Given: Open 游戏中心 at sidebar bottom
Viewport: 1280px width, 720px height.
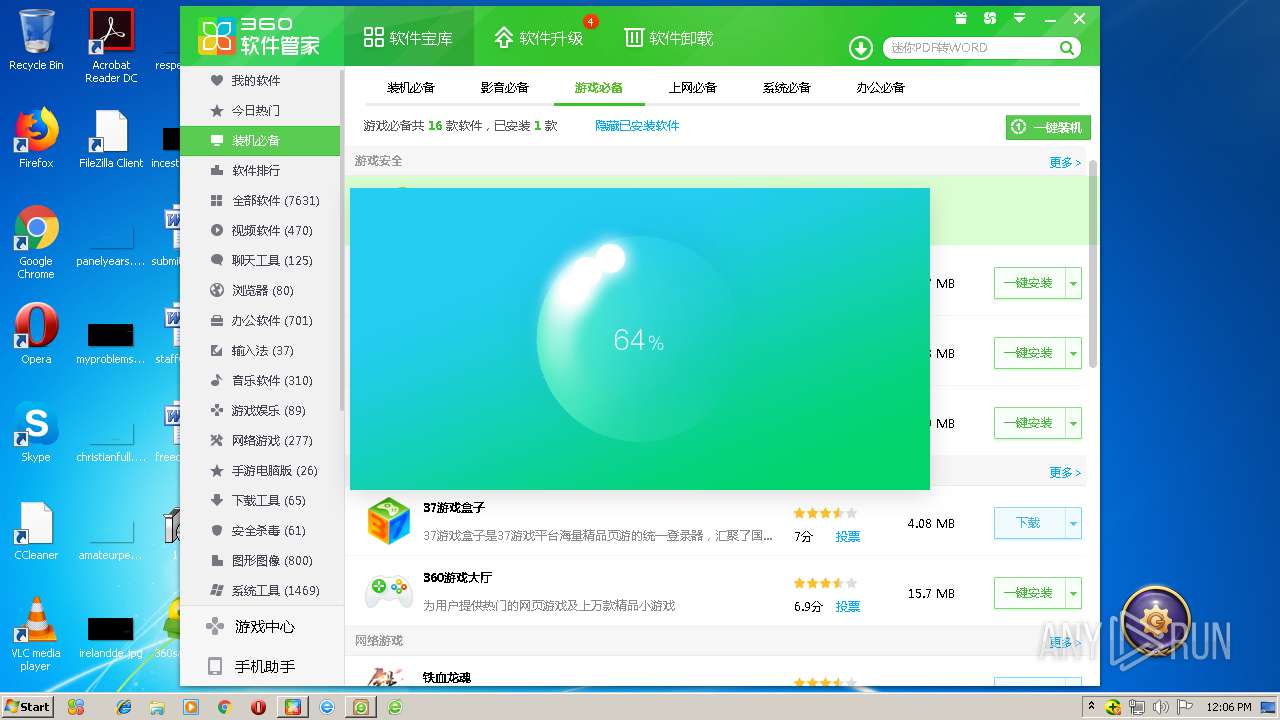Looking at the screenshot, I should tap(260, 627).
